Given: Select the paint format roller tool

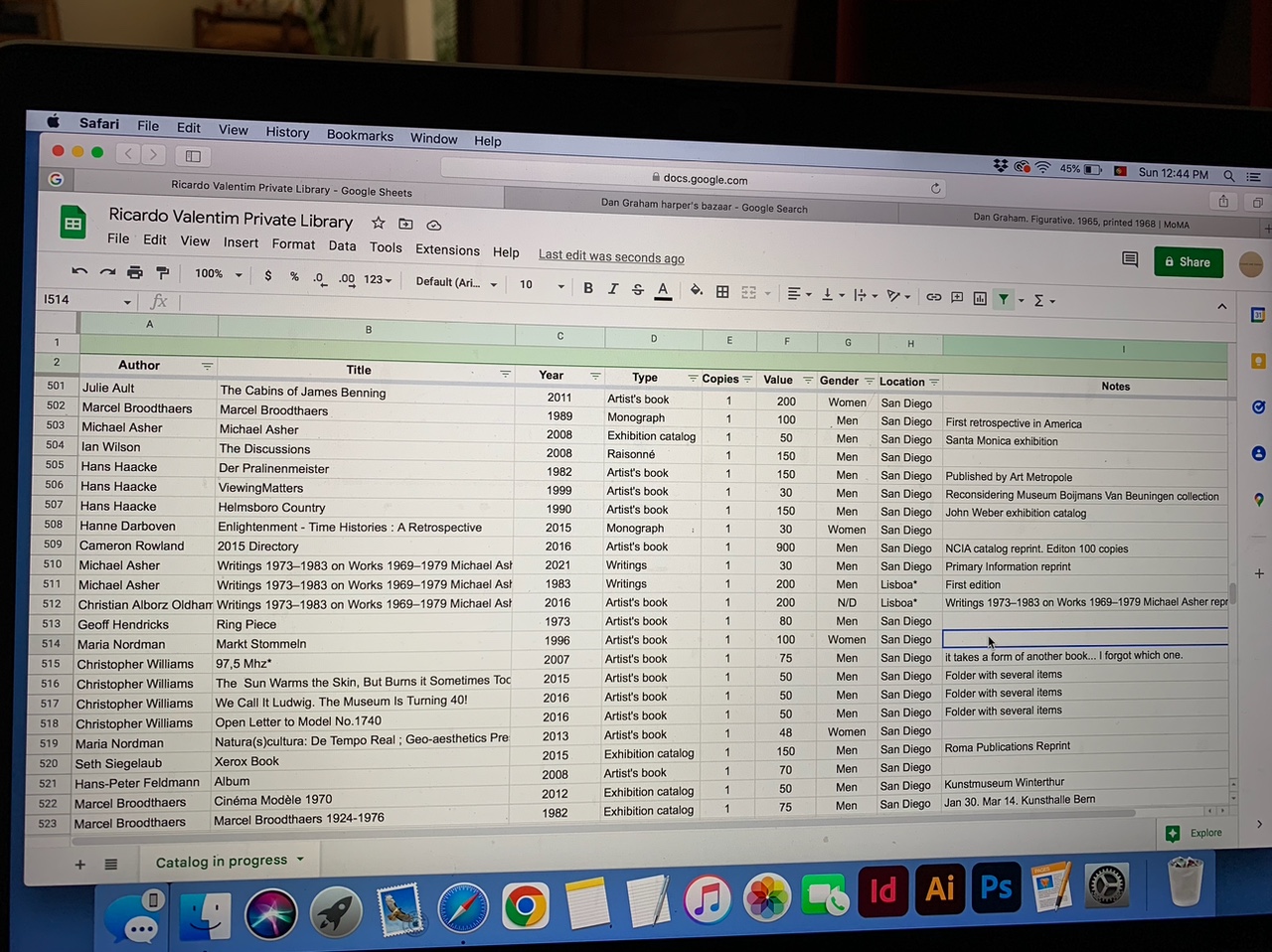Looking at the screenshot, I should [x=163, y=272].
